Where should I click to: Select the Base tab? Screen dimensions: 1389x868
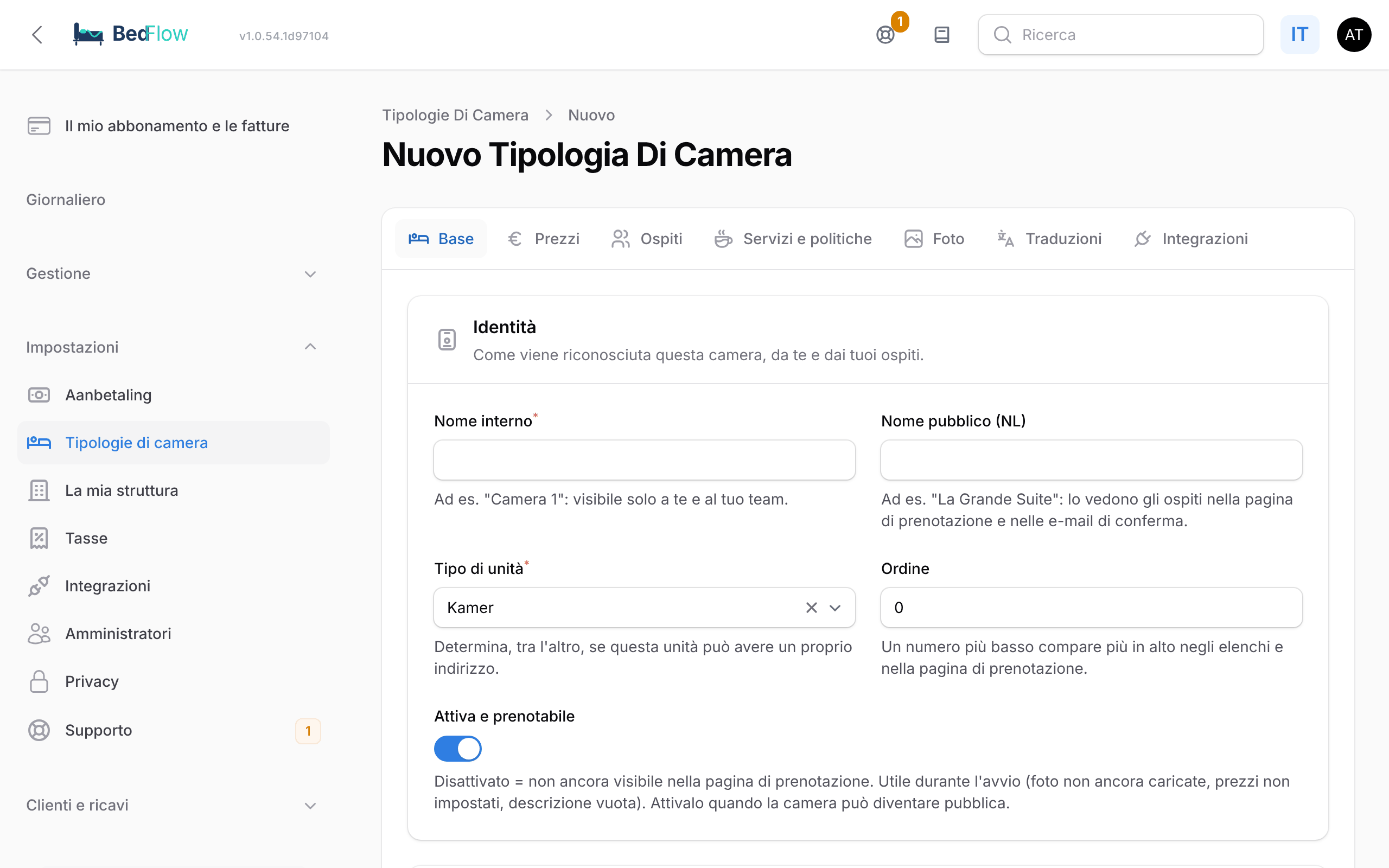click(441, 239)
